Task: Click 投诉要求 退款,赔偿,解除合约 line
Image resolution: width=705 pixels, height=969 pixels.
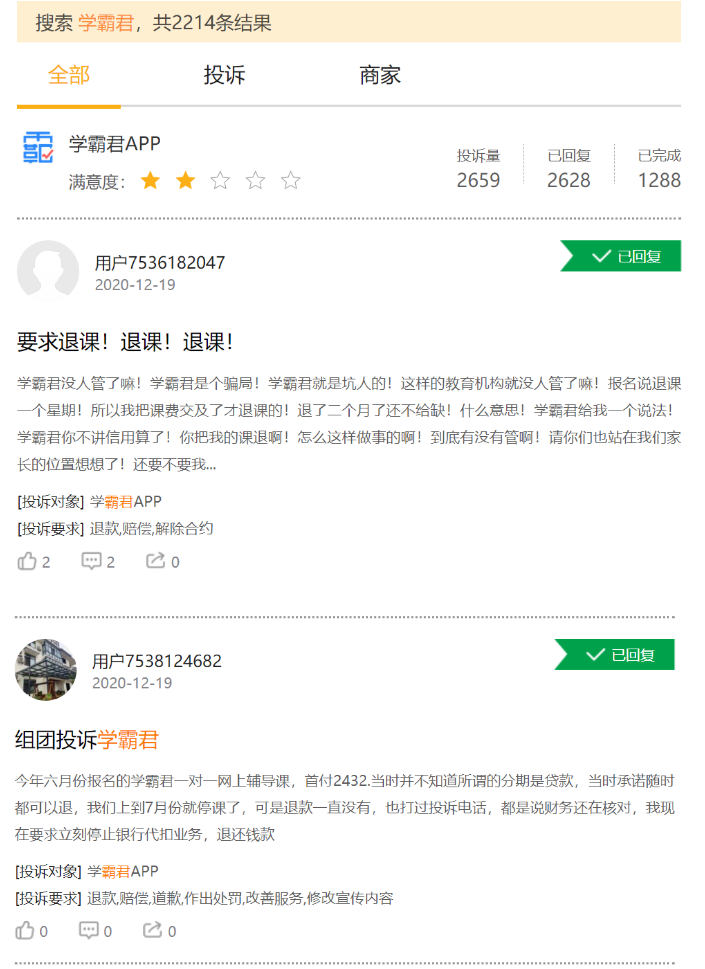Action: [x=115, y=528]
